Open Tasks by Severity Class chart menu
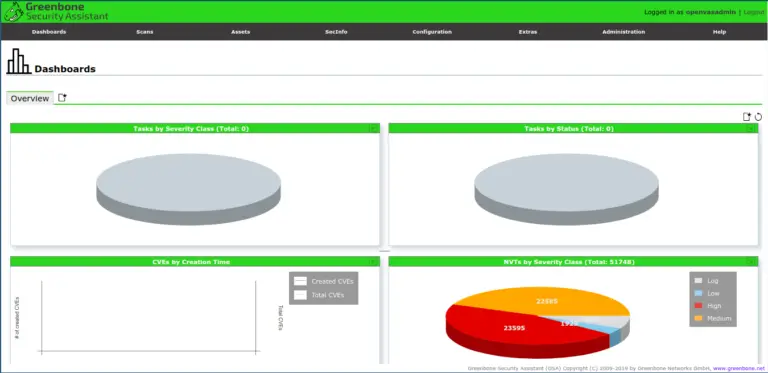Viewport: 768px width, 373px height. [x=374, y=128]
